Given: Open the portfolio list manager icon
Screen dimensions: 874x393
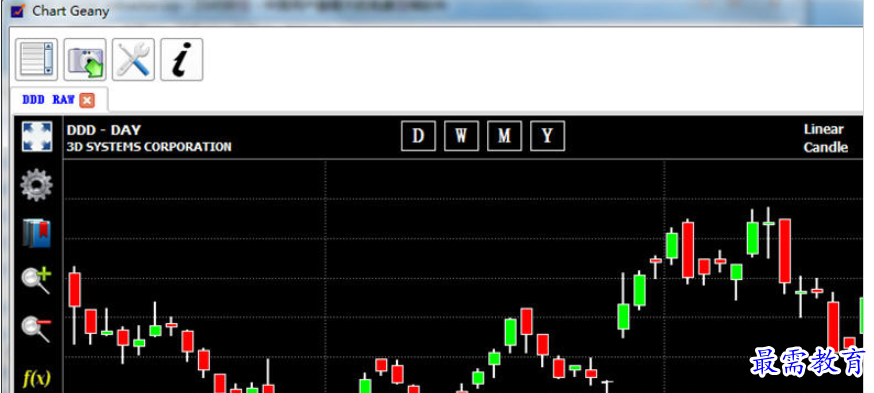Looking at the screenshot, I should [x=36, y=60].
